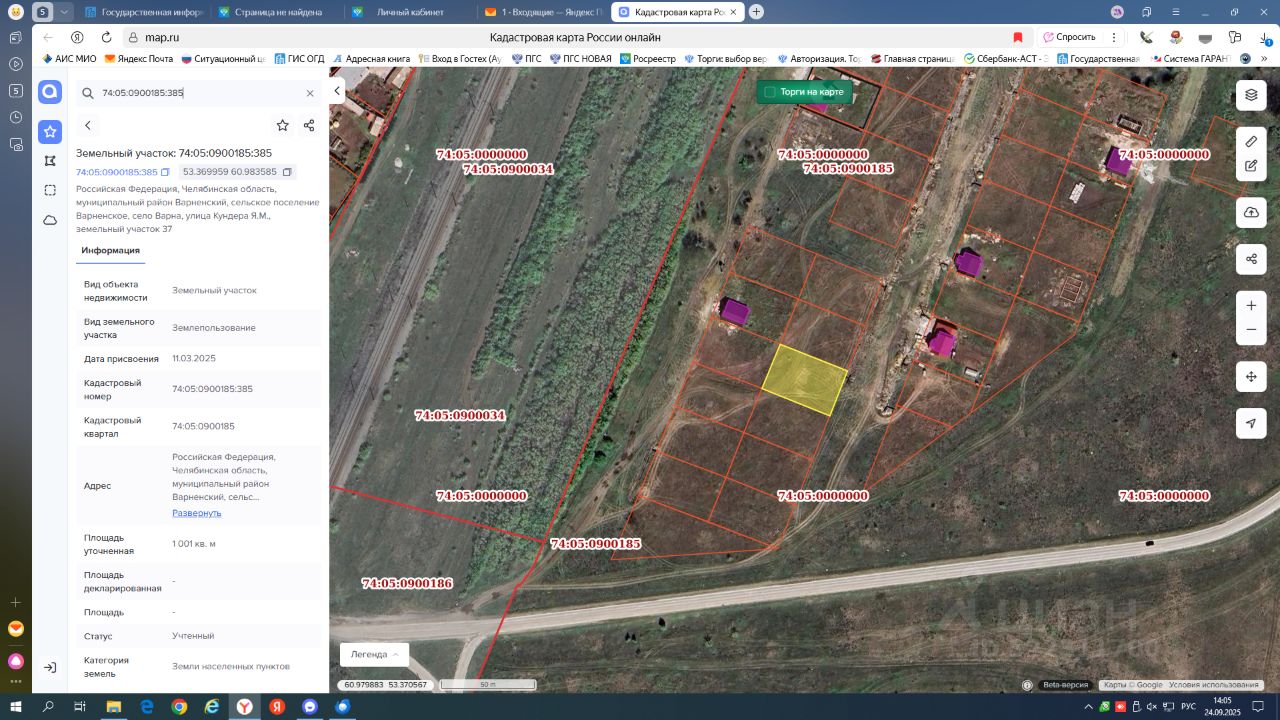Open the Сбербанк-АСТ bookmark
The height and width of the screenshot is (720, 1280).
1006,59
